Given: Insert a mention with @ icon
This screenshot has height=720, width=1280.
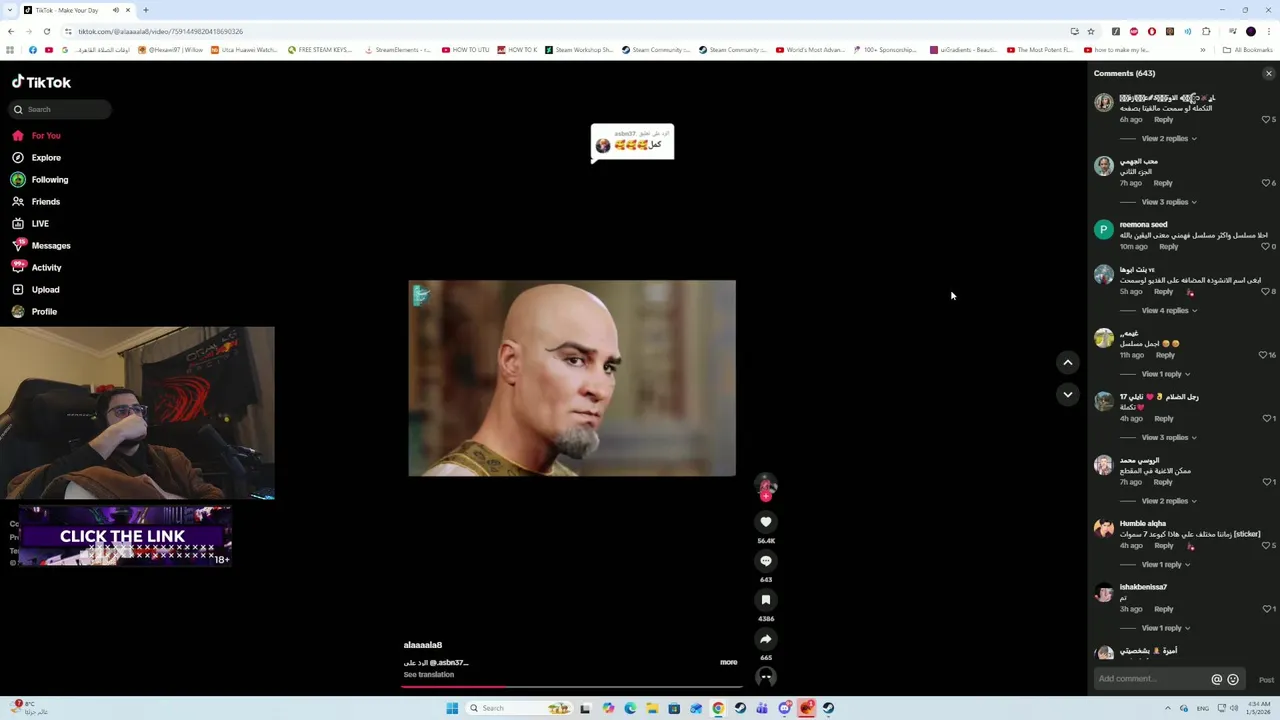Looking at the screenshot, I should coord(1217,679).
